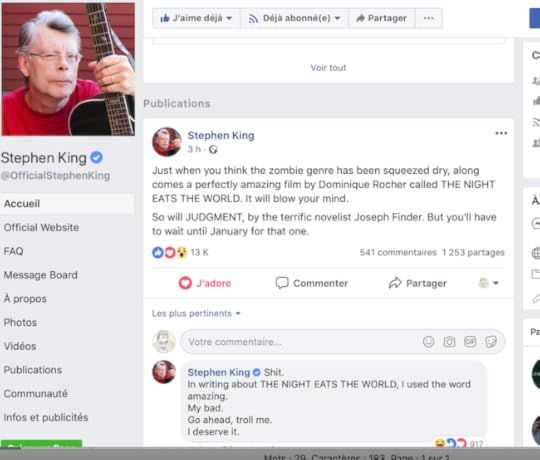Open the profile switcher dropdown next to Partager

pos(488,283)
